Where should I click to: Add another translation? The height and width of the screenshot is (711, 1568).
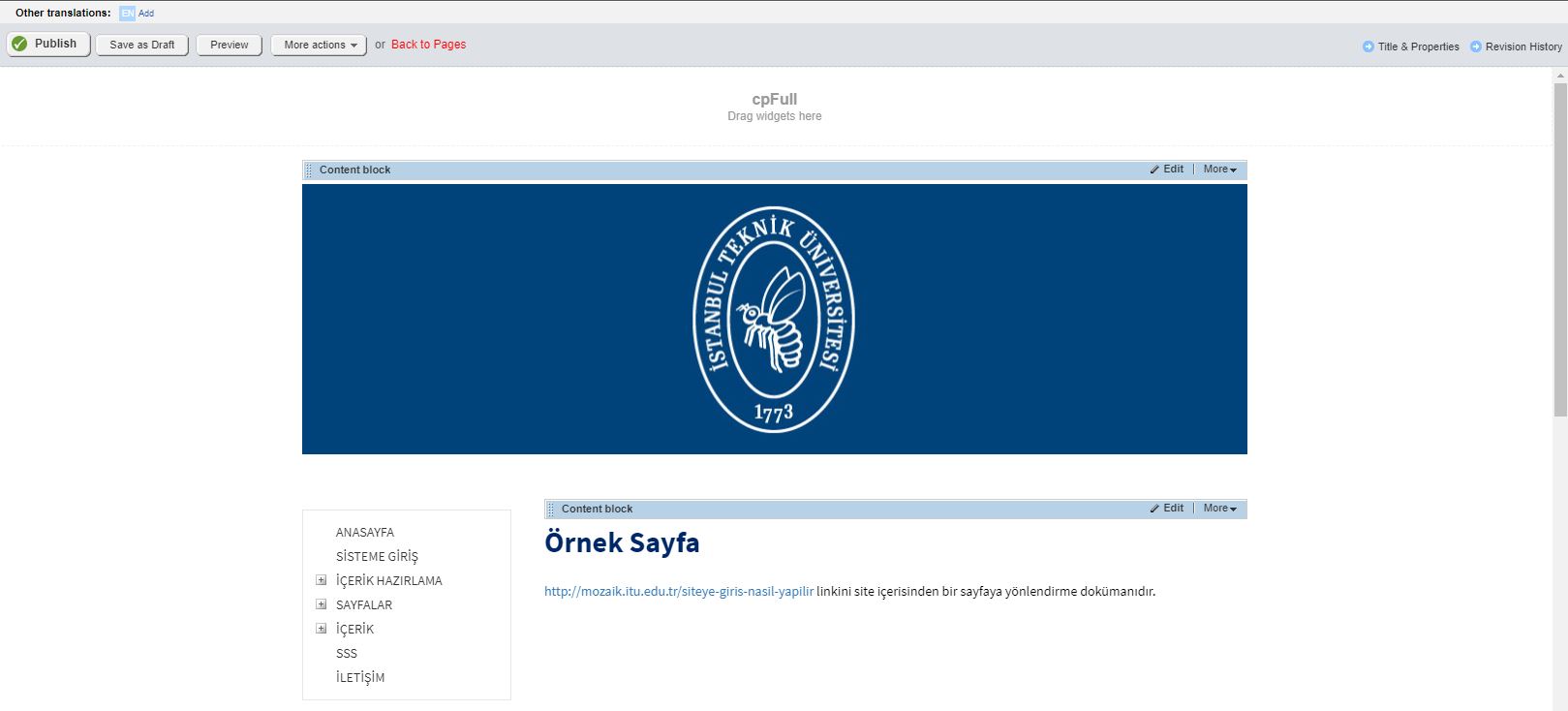point(146,14)
